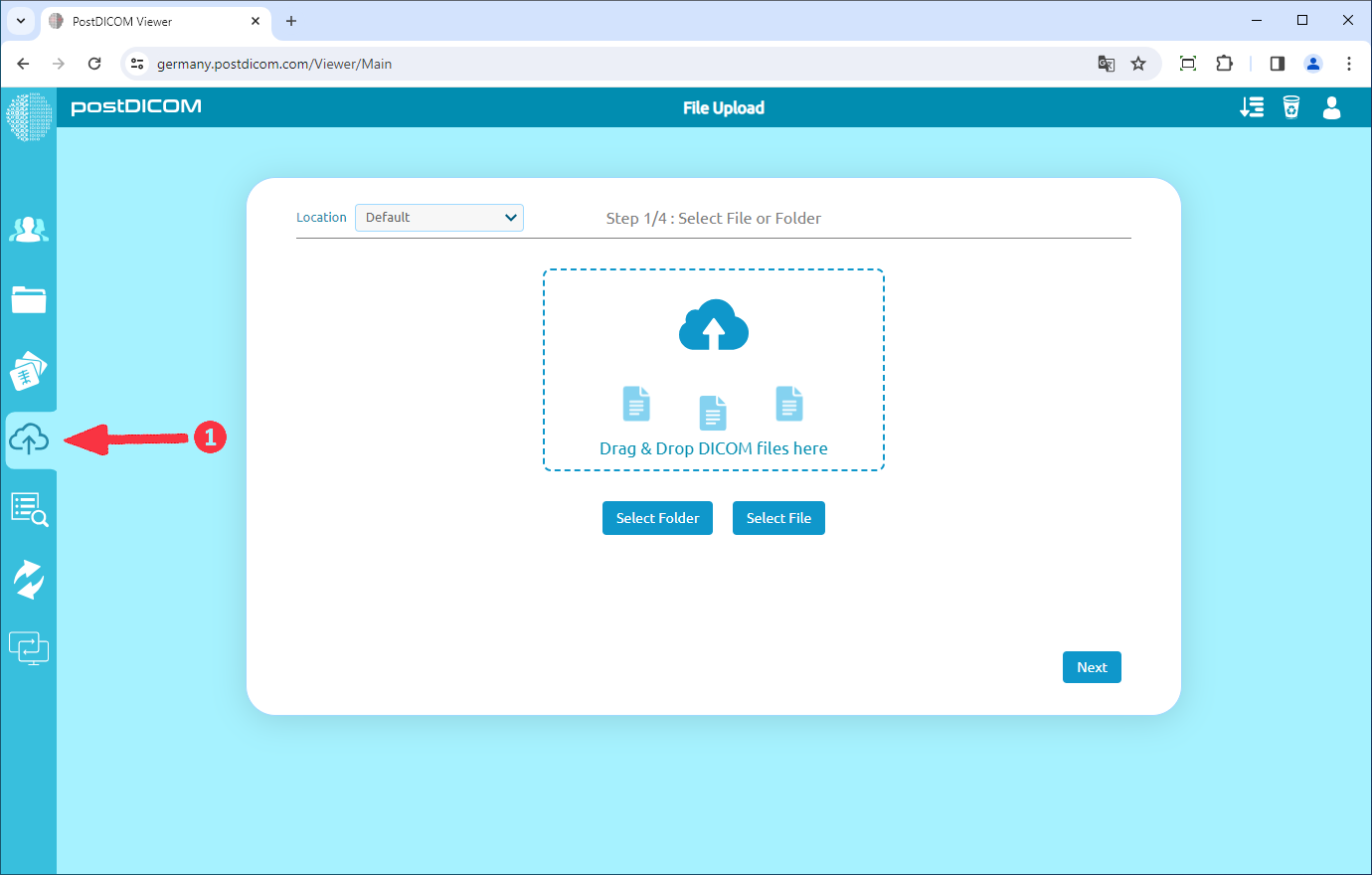Open the recycle bin in header
The height and width of the screenshot is (875, 1372).
(1291, 107)
